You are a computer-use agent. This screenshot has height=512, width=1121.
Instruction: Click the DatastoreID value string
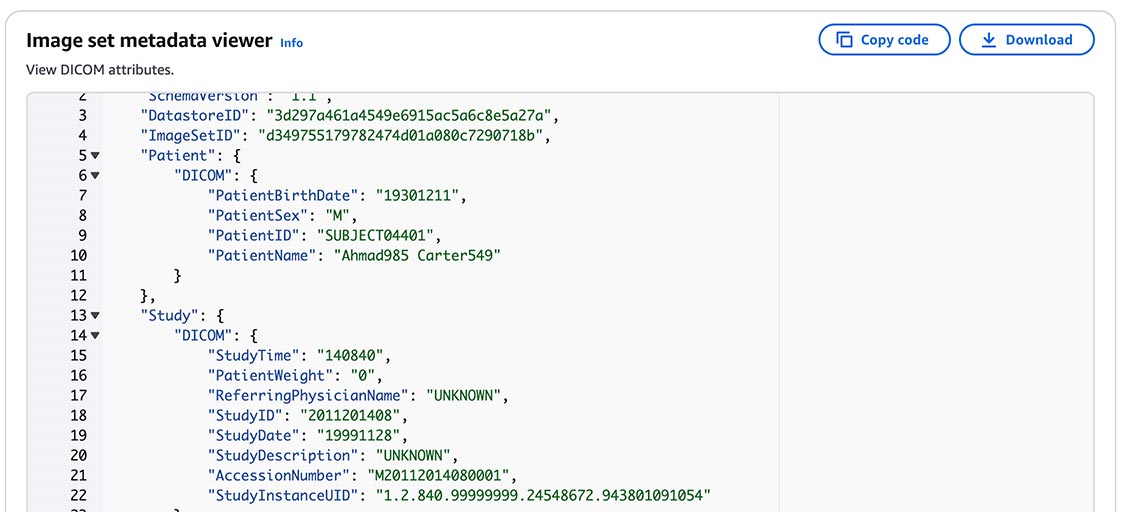pos(409,115)
